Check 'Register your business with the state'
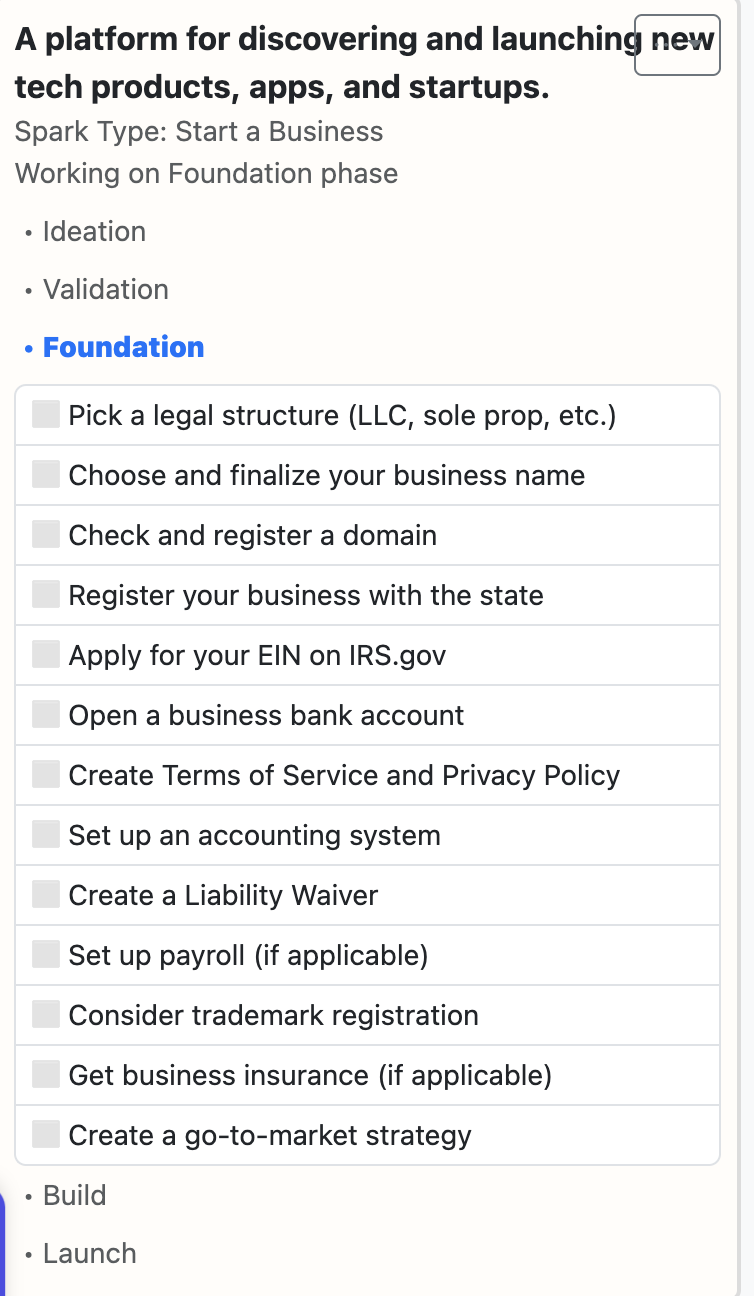Screen dimensions: 754x1296 [x=46, y=594]
